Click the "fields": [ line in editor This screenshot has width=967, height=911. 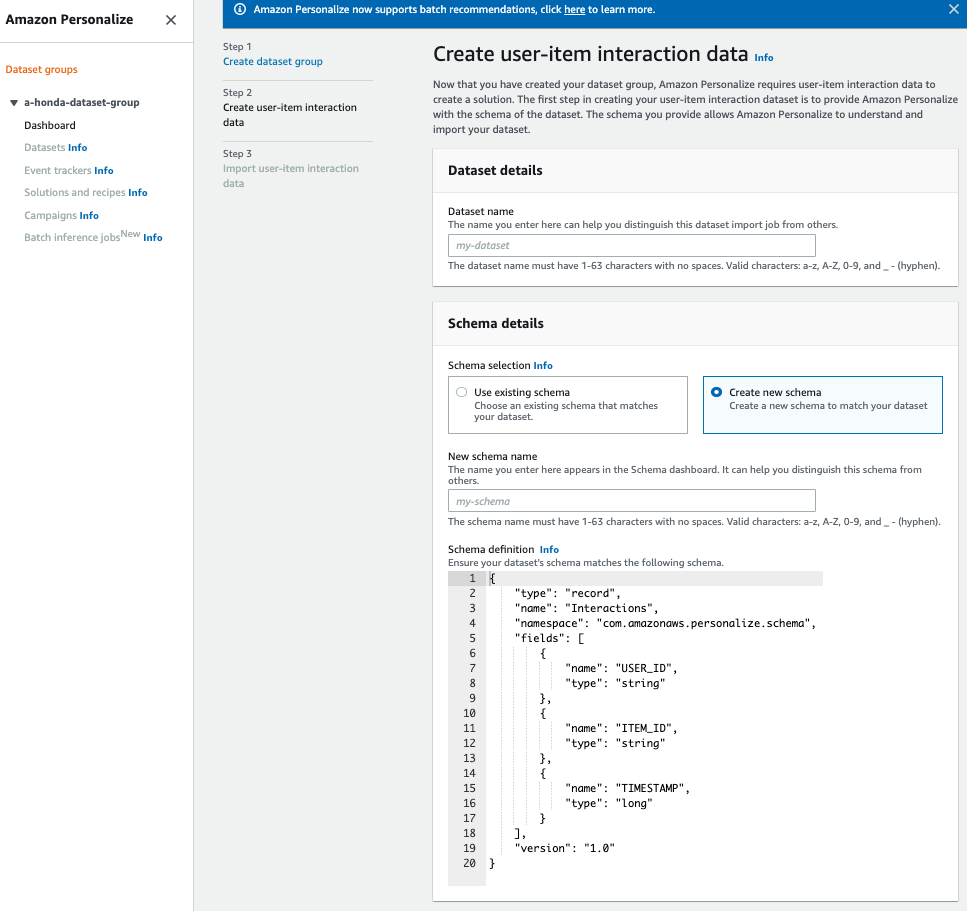point(549,638)
